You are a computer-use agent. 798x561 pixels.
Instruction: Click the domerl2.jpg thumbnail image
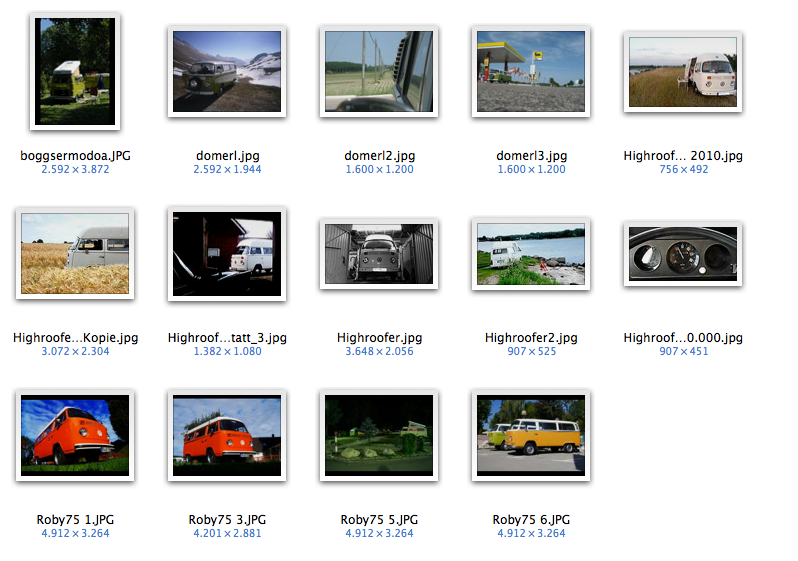point(379,72)
